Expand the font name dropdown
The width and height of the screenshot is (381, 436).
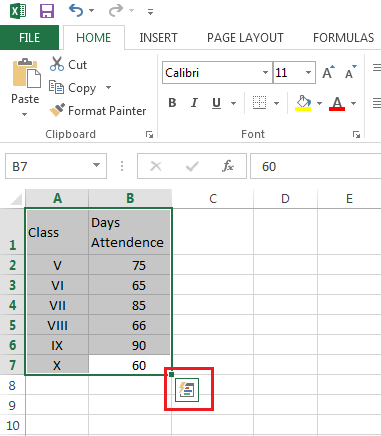point(266,72)
